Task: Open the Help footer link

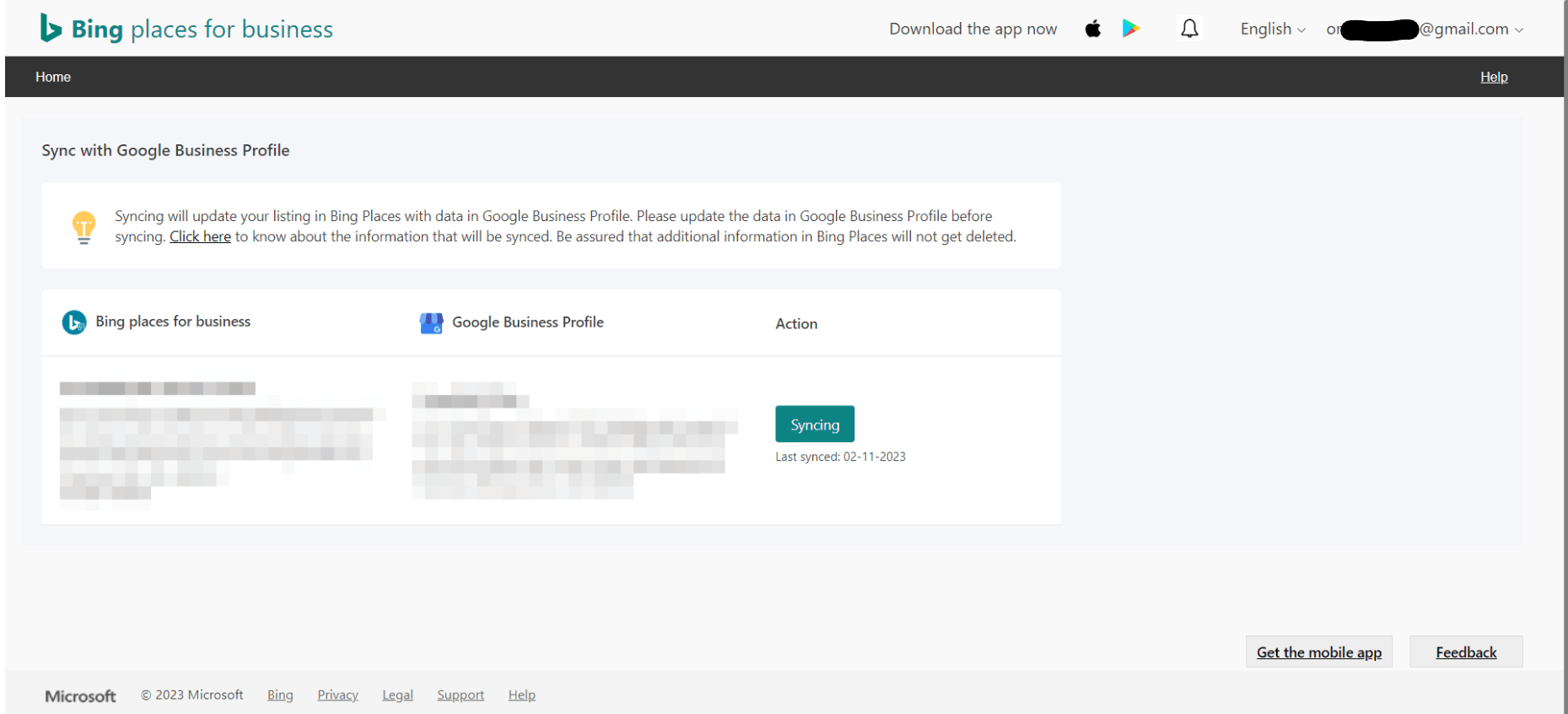Action: (522, 695)
